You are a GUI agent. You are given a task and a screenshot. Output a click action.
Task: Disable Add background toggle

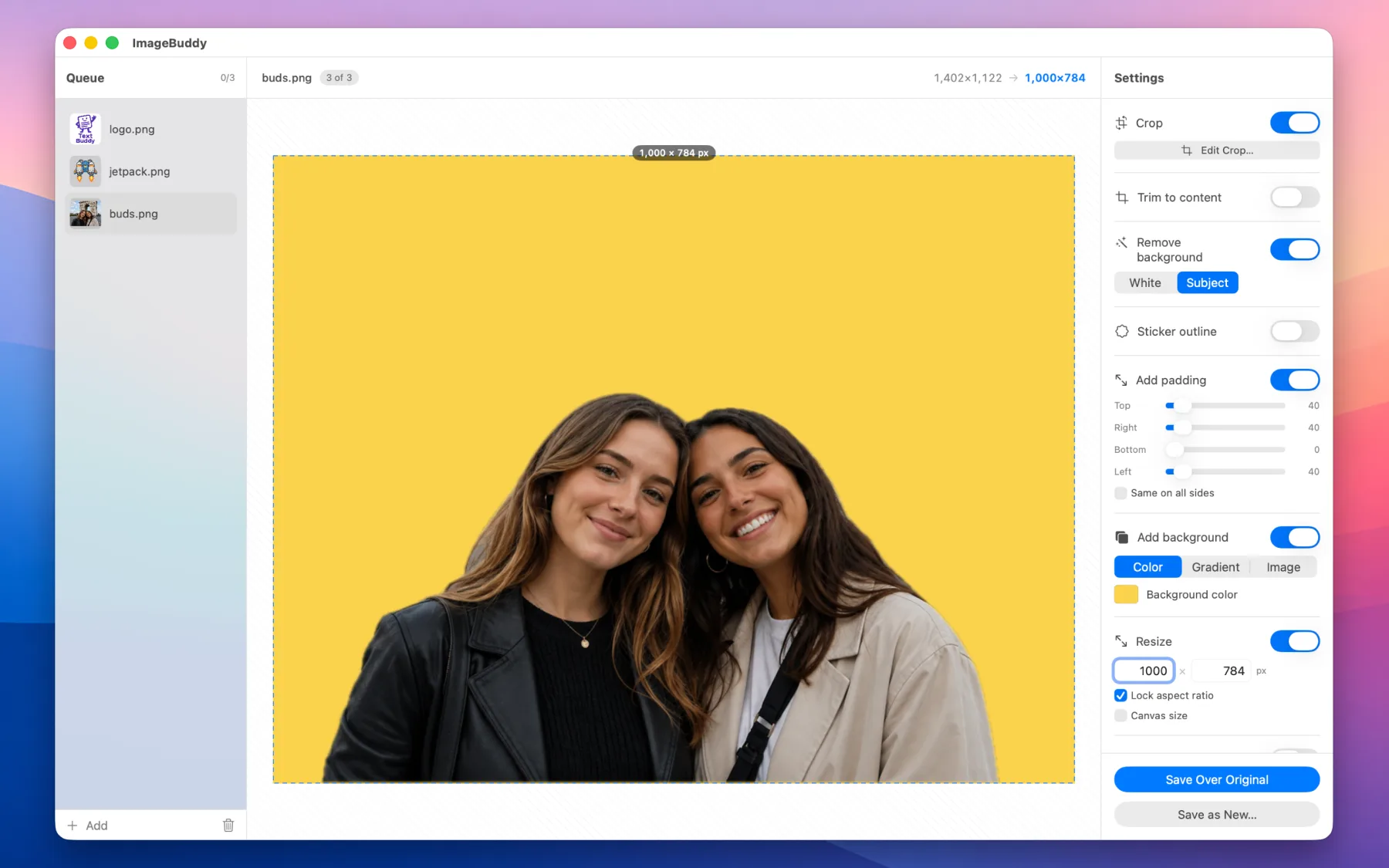tap(1294, 537)
